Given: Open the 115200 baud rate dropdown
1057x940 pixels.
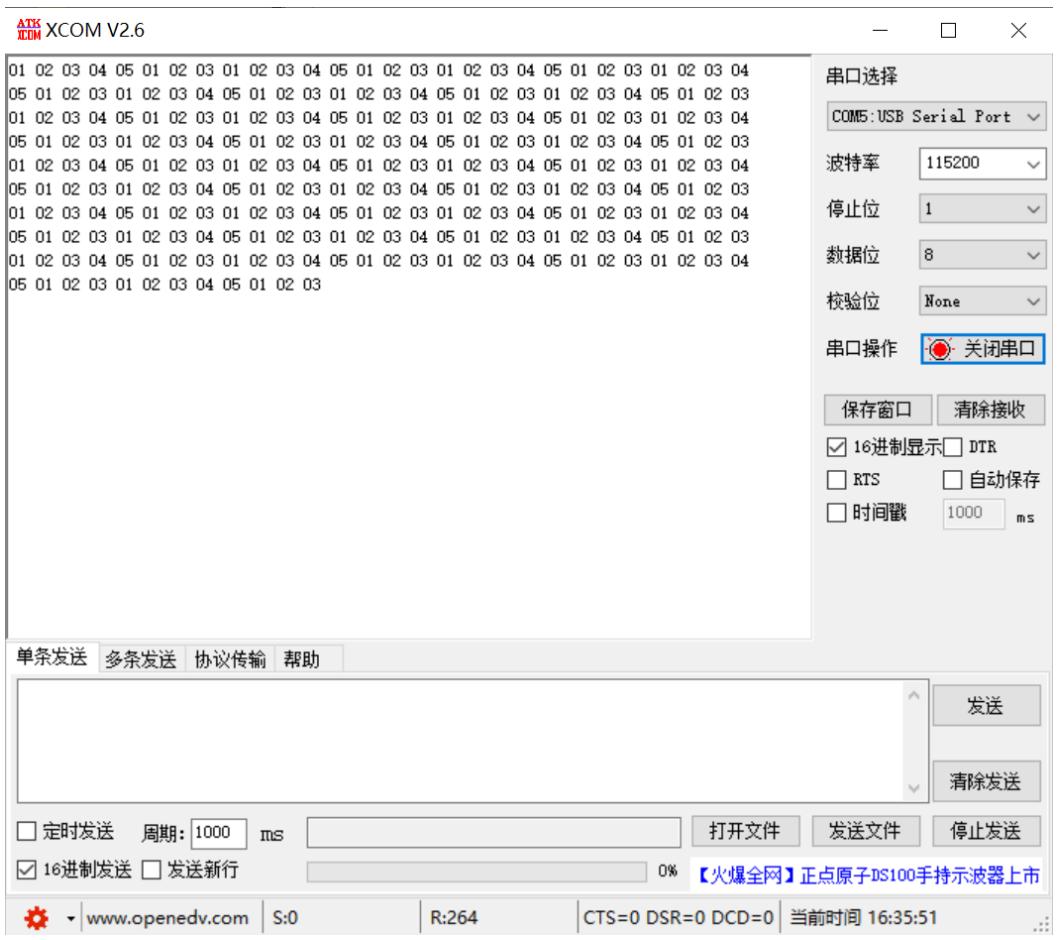Looking at the screenshot, I should (x=982, y=163).
